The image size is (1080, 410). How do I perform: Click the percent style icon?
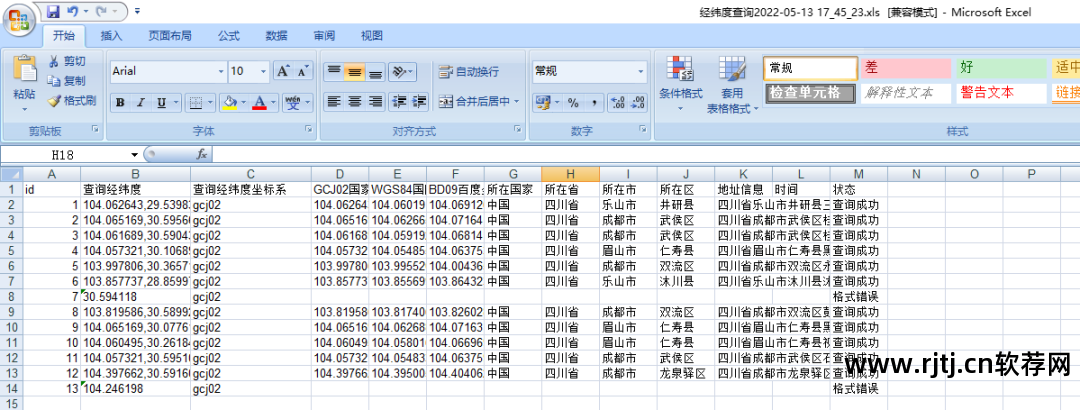pyautogui.click(x=573, y=102)
